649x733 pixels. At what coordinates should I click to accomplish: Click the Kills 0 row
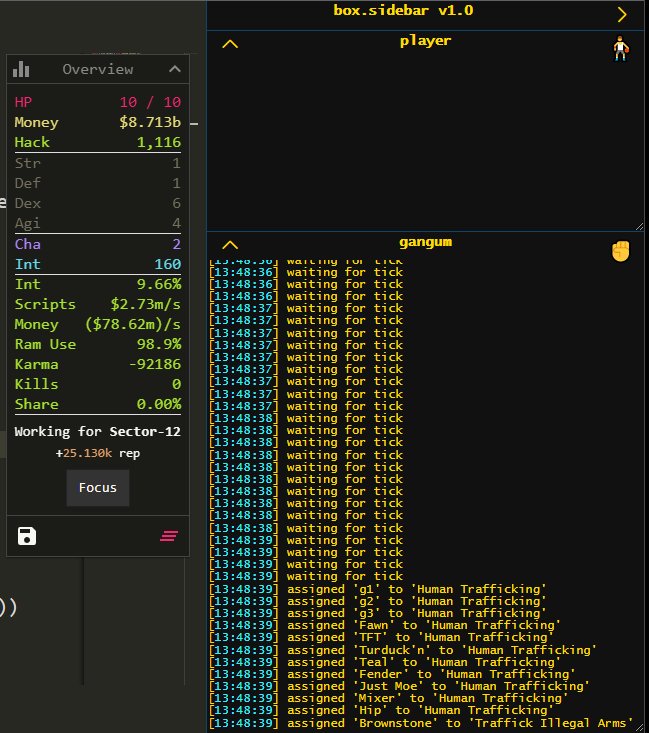tap(98, 384)
